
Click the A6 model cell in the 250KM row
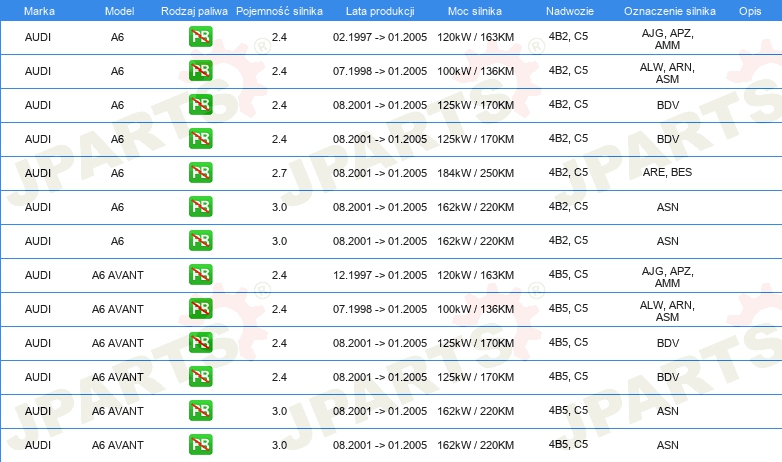(117, 173)
